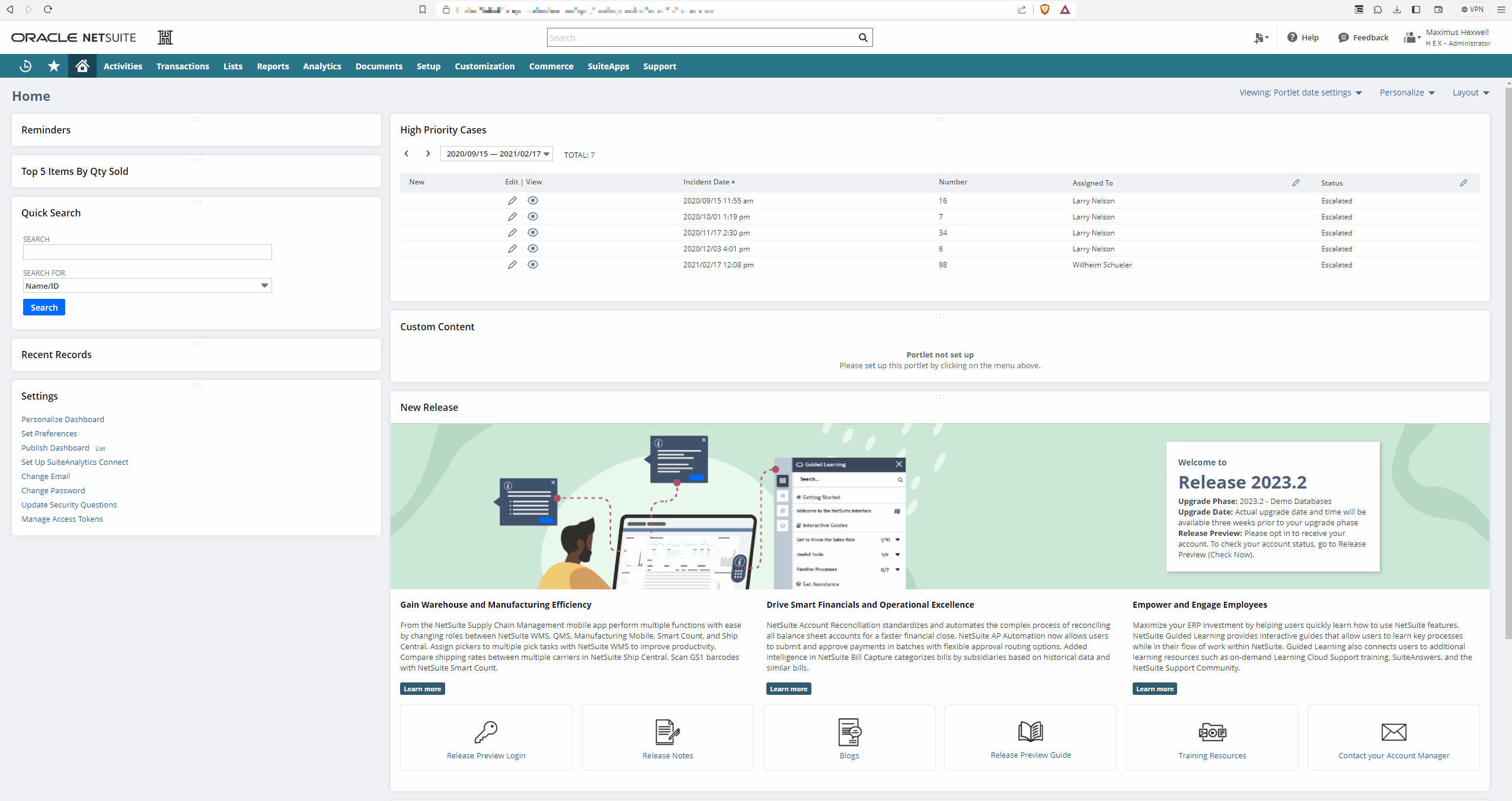Open the Setup menu

pos(428,66)
